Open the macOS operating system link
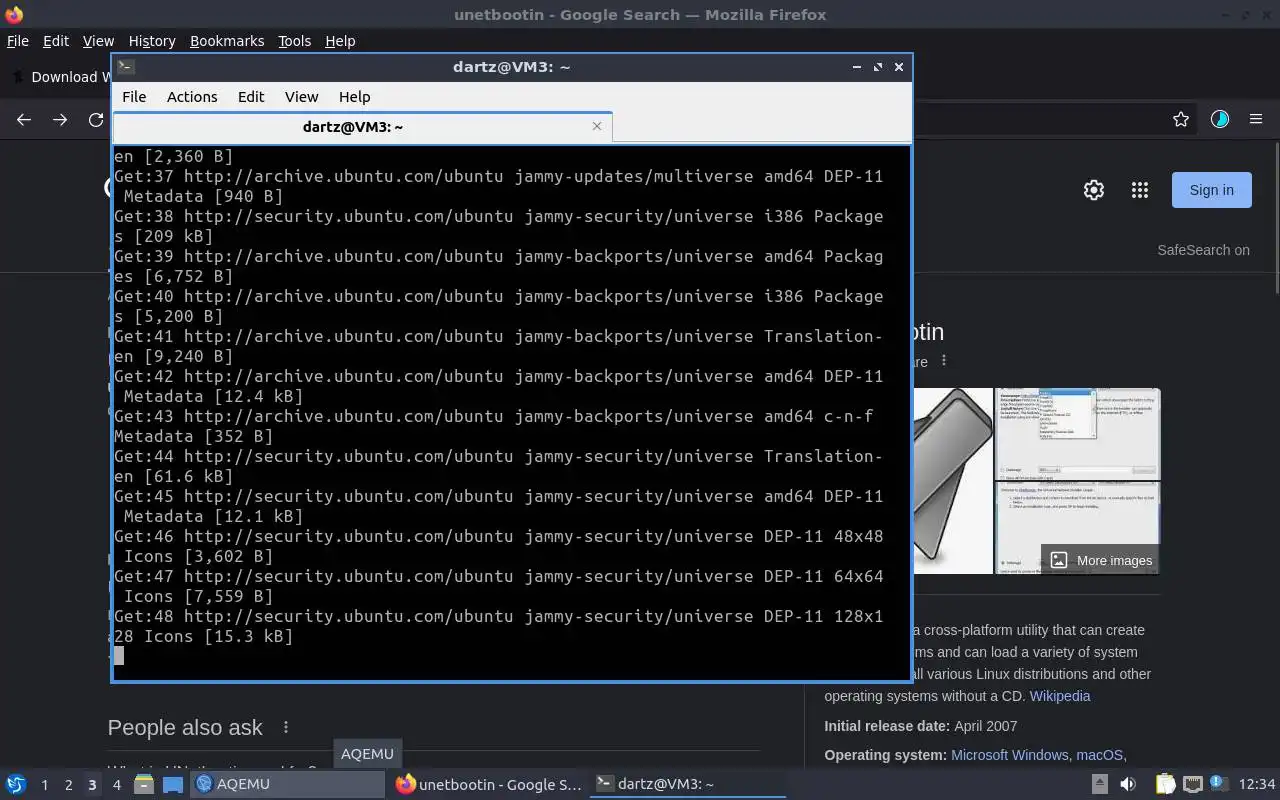Viewport: 1280px width, 800px height. [1100, 755]
